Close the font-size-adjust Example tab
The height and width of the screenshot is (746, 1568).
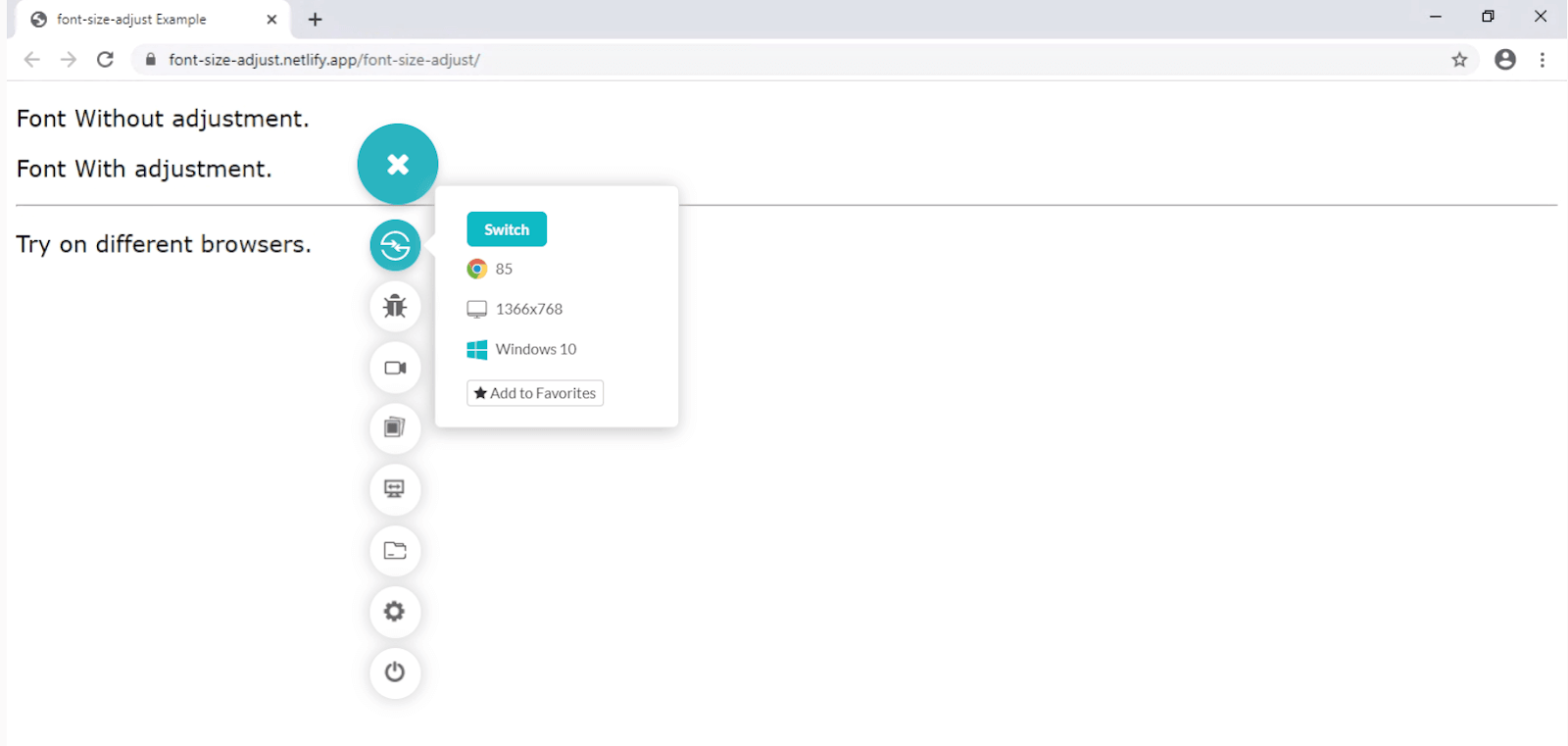point(271,20)
